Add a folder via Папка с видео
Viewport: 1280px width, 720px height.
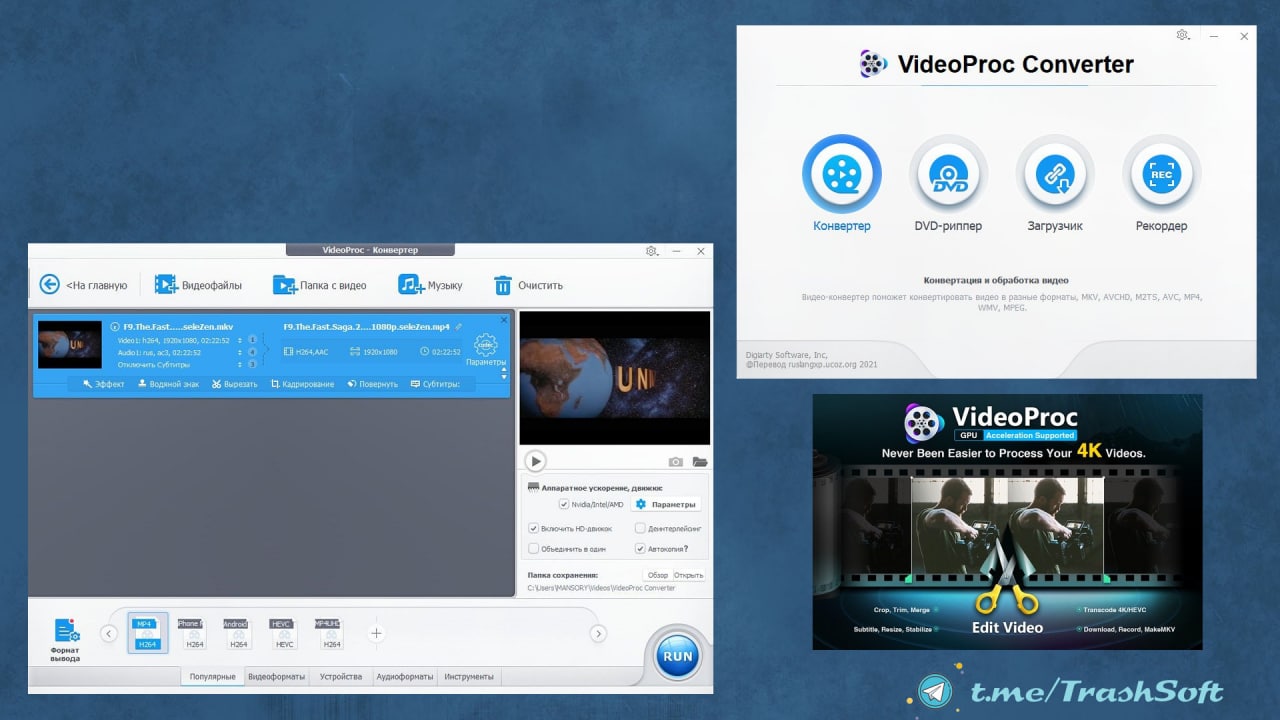click(x=320, y=285)
